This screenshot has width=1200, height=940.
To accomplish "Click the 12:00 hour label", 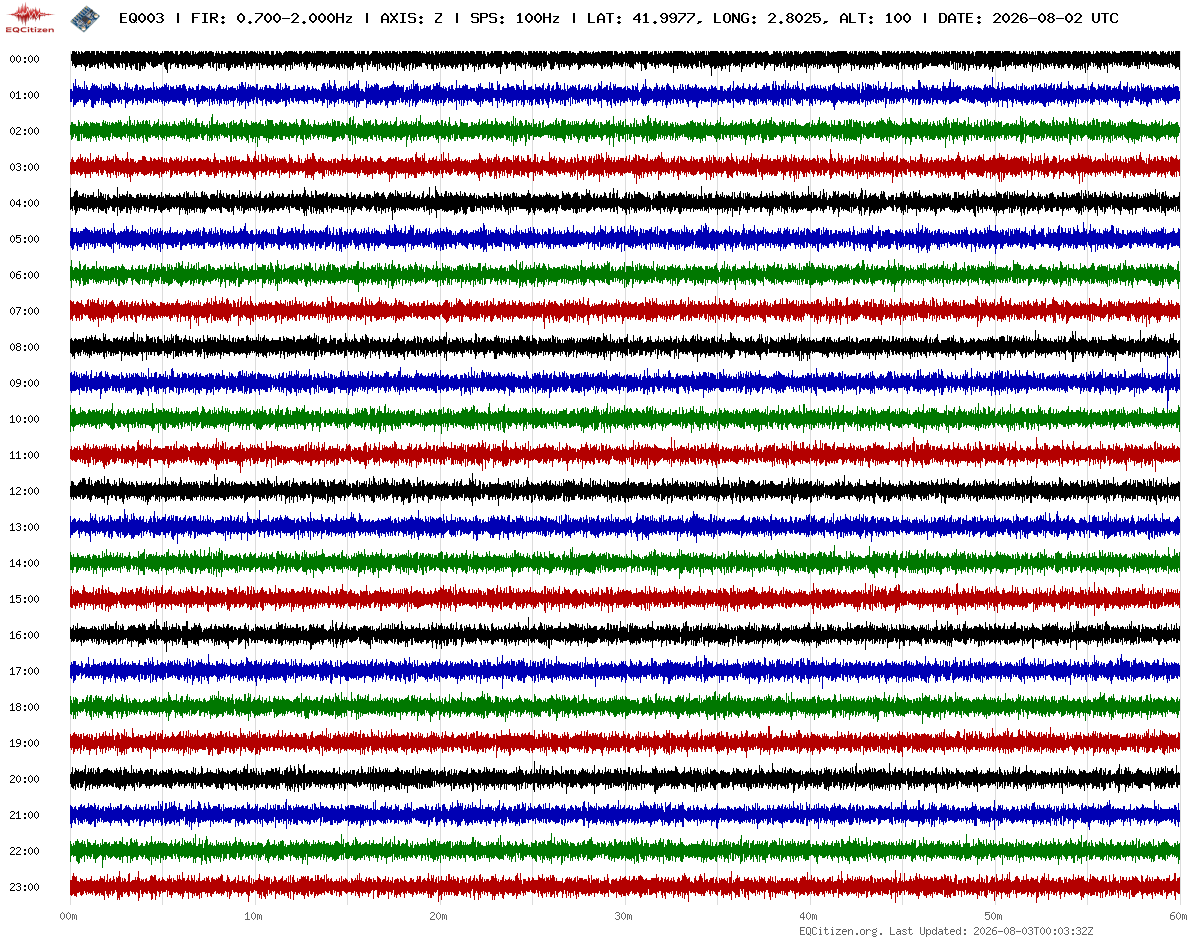I will tap(24, 492).
